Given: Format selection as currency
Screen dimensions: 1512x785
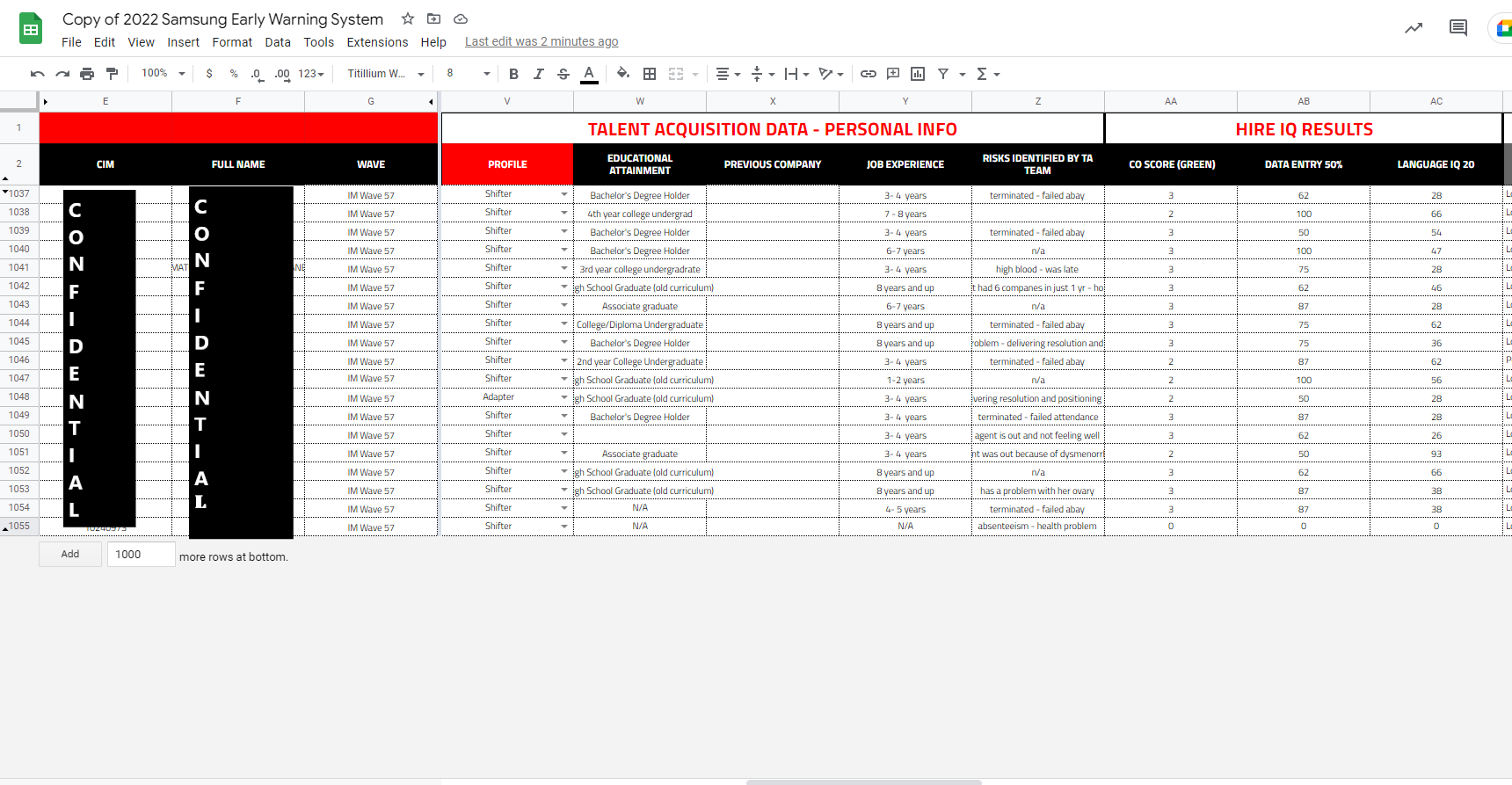Looking at the screenshot, I should (209, 74).
